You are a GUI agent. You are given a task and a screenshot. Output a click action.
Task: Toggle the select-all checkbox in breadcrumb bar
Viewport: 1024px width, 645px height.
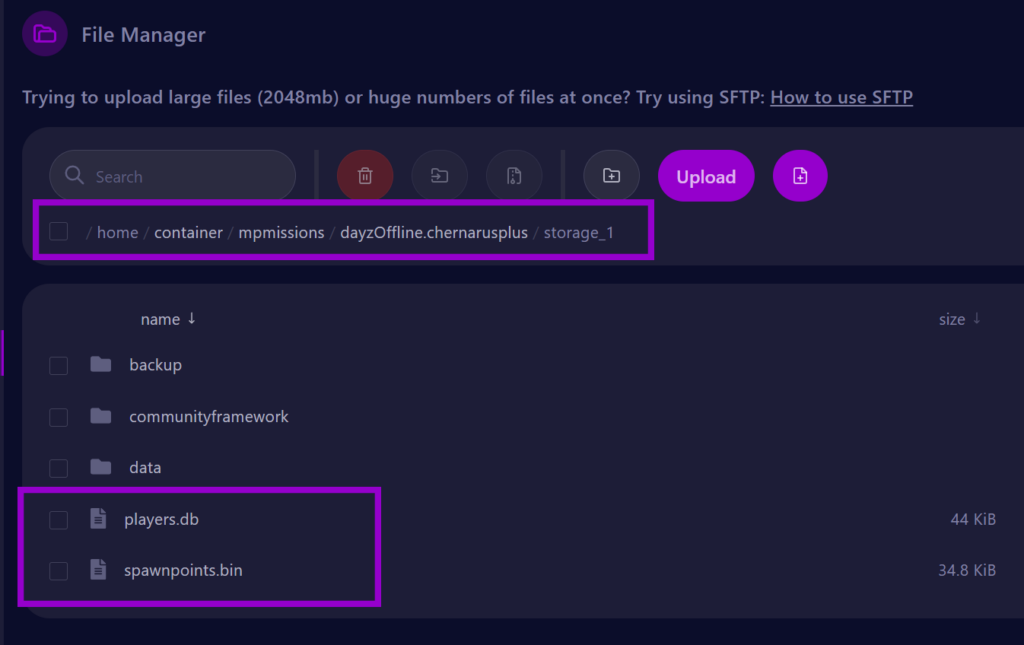(59, 232)
